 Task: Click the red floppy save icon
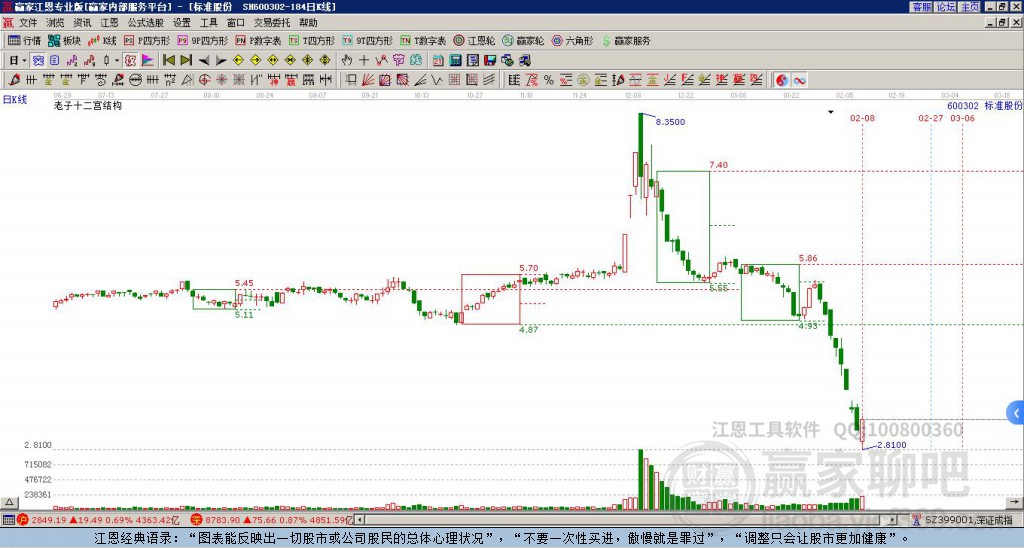(x=490, y=60)
